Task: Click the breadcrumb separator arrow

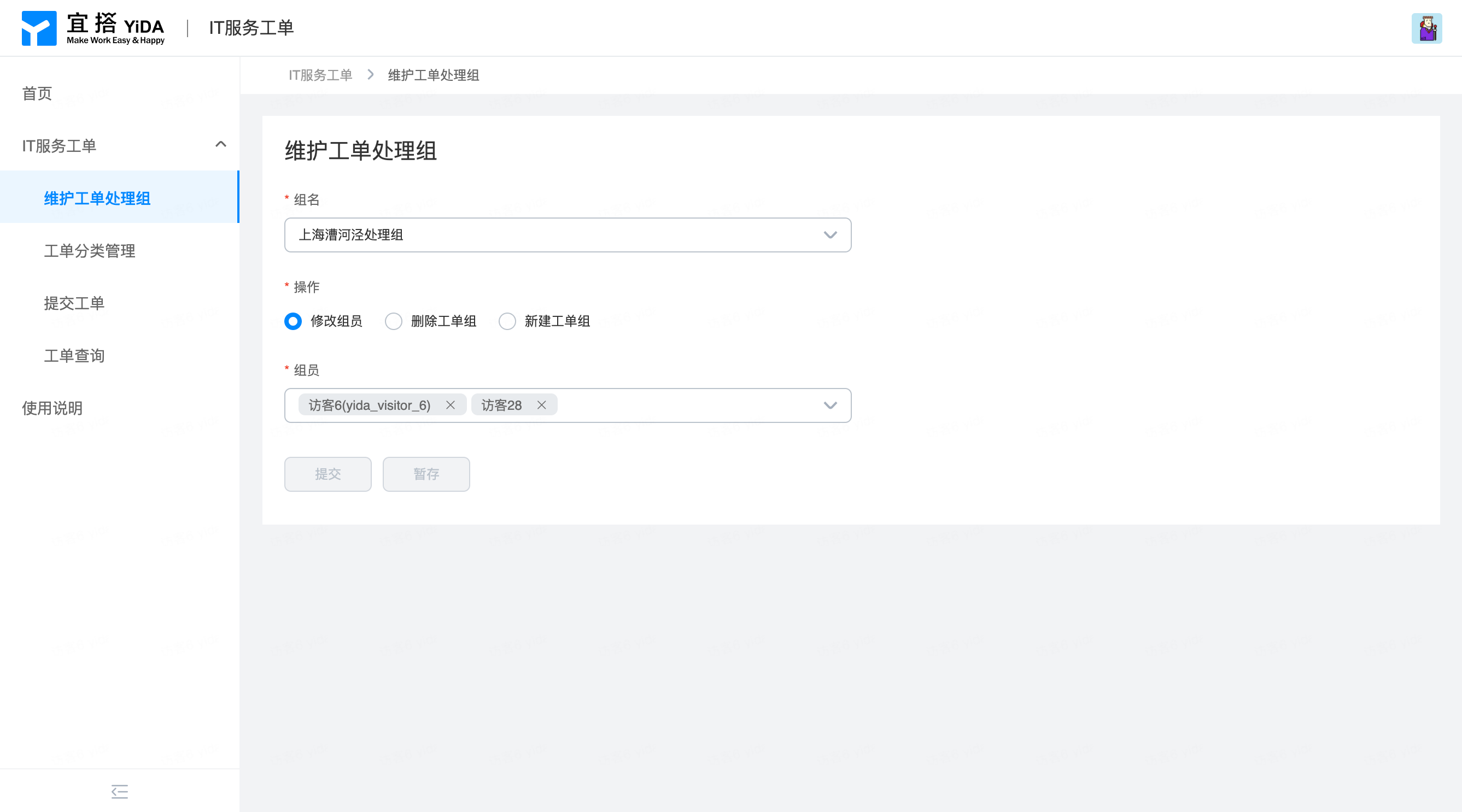Action: 371,75
